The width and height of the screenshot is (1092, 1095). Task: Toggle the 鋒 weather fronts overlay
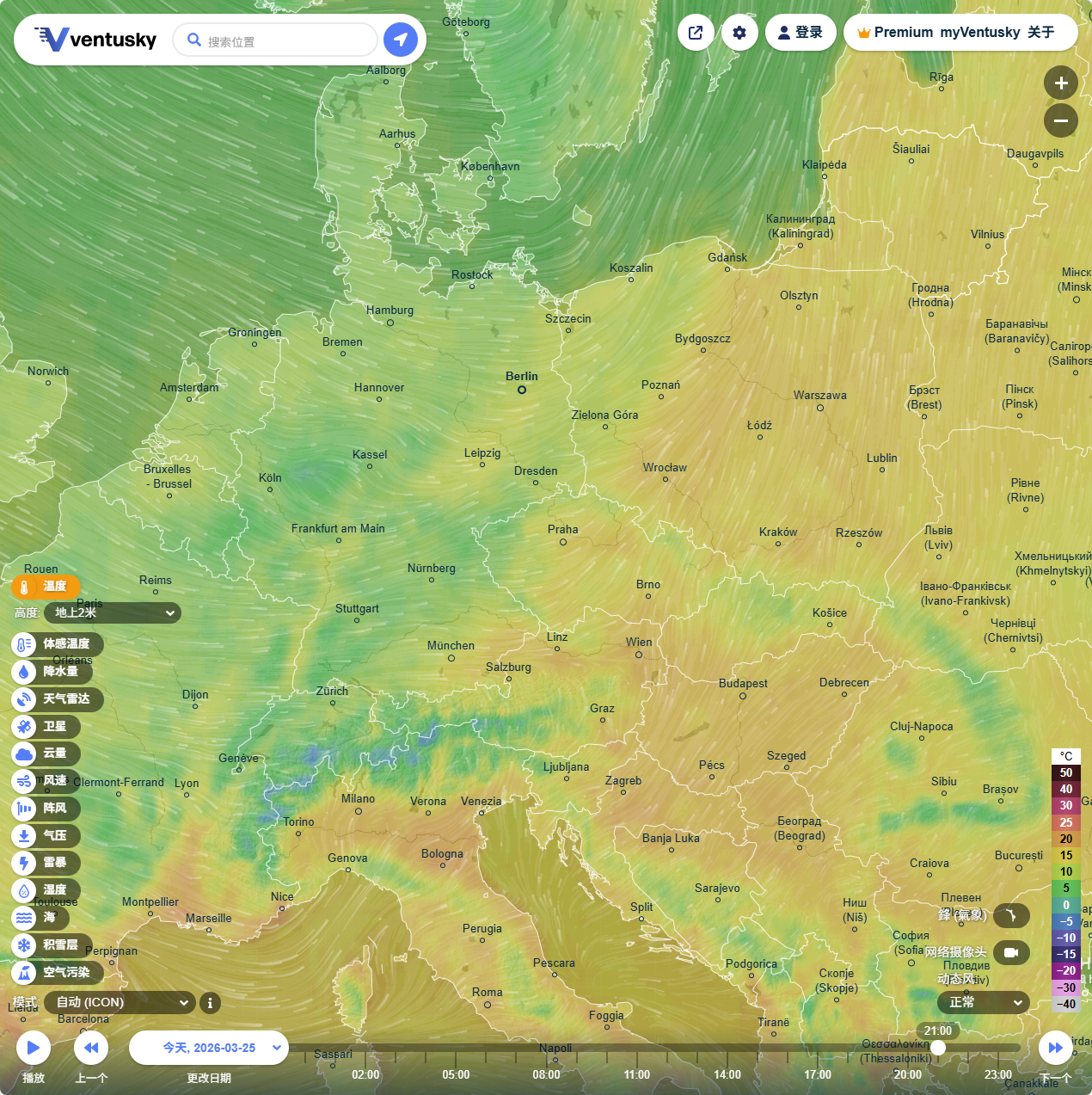coord(1011,915)
